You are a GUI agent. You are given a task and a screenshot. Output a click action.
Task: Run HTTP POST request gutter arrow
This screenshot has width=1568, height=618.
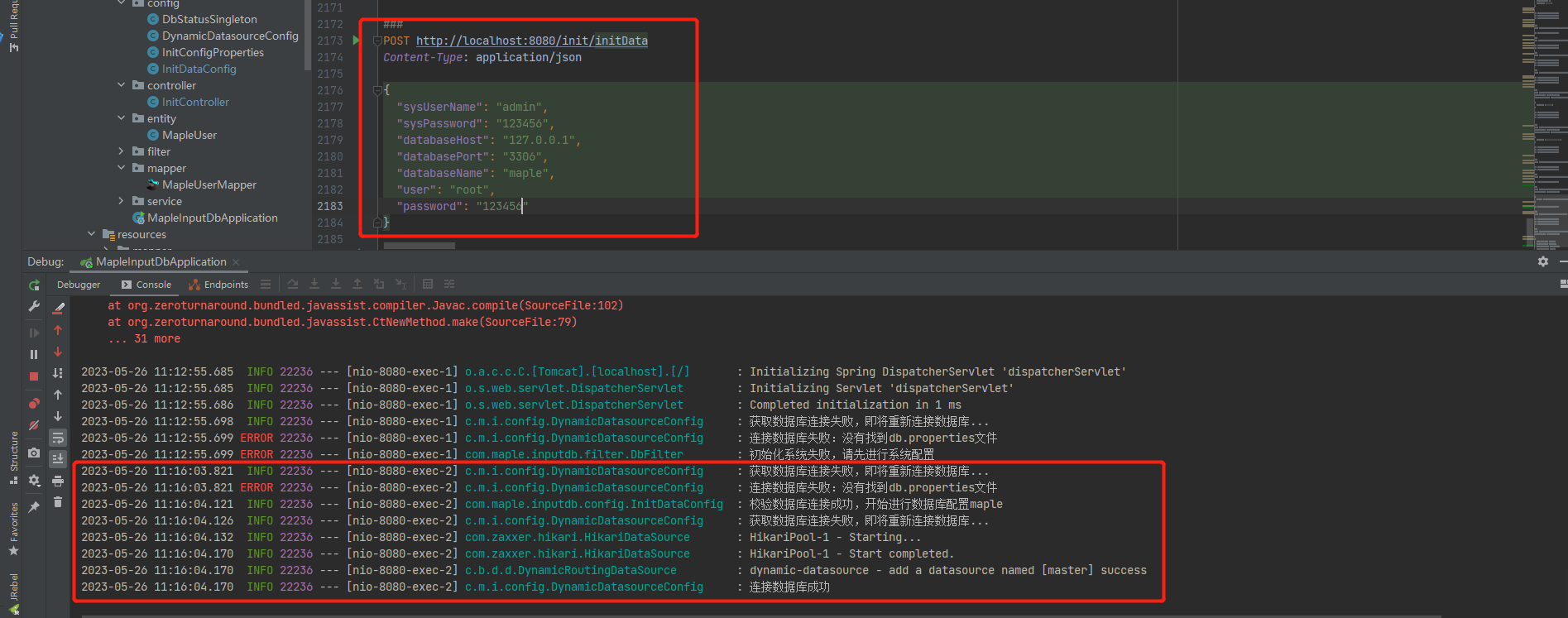pyautogui.click(x=357, y=41)
